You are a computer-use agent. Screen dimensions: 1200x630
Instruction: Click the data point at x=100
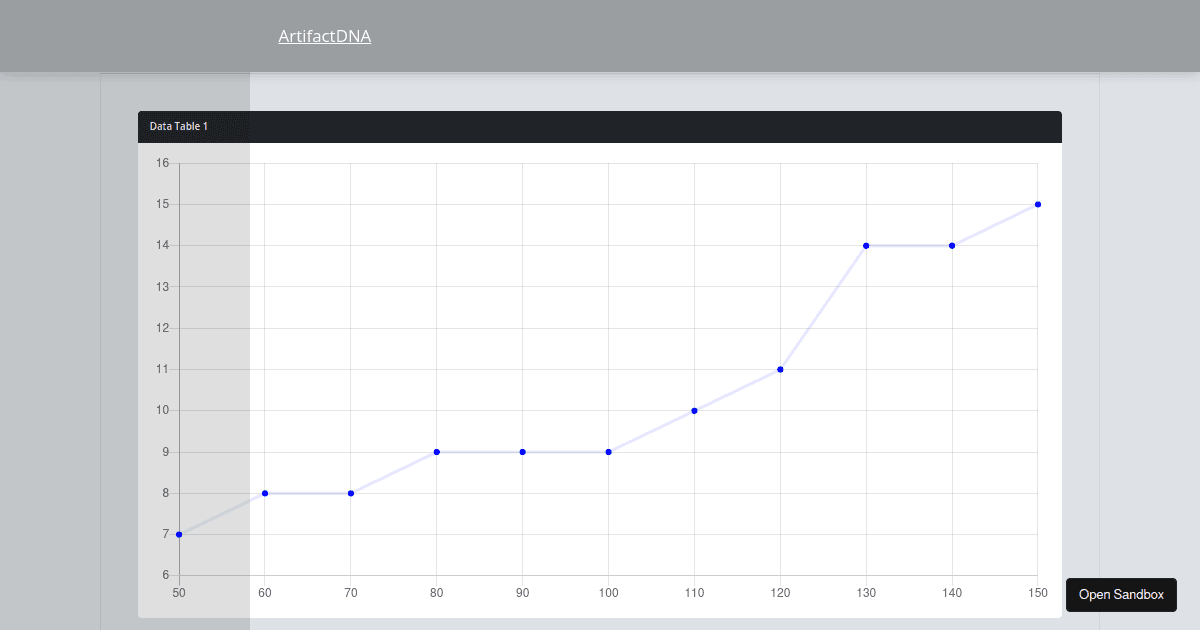(609, 452)
